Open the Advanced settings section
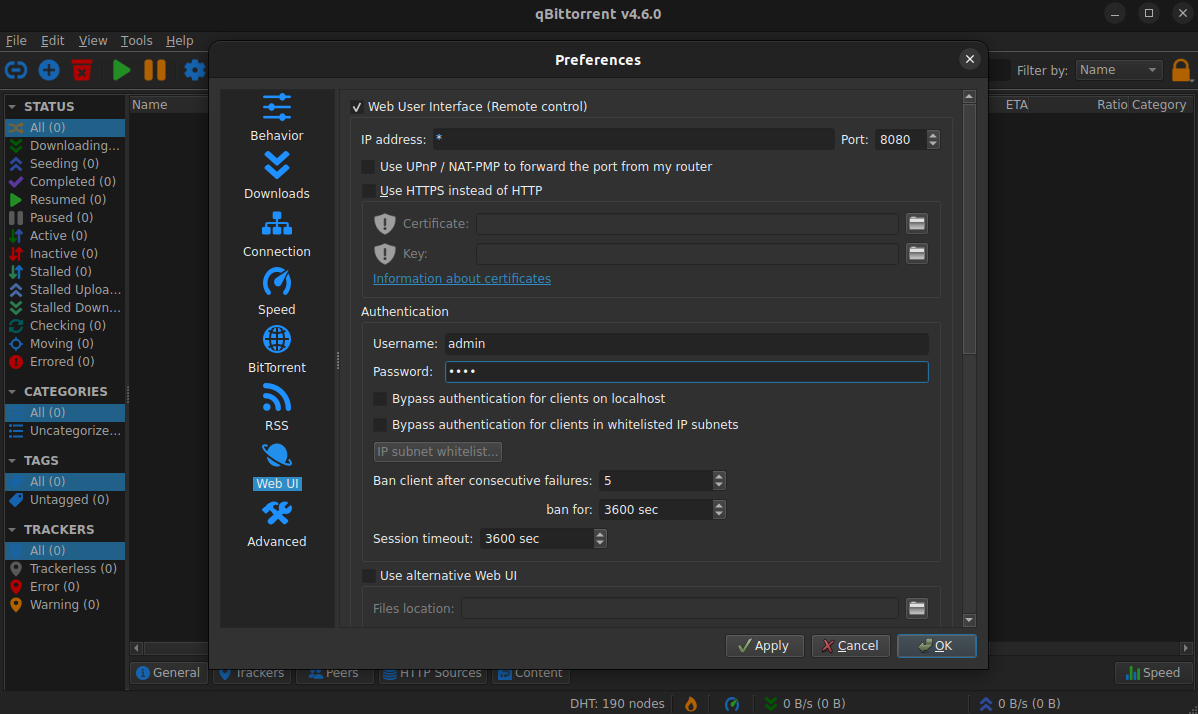 coord(276,520)
